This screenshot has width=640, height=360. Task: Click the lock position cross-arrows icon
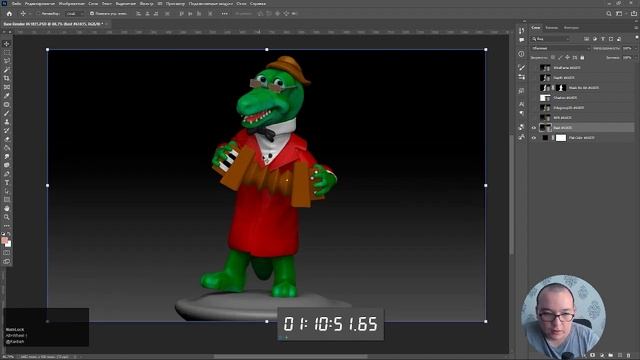pos(567,58)
